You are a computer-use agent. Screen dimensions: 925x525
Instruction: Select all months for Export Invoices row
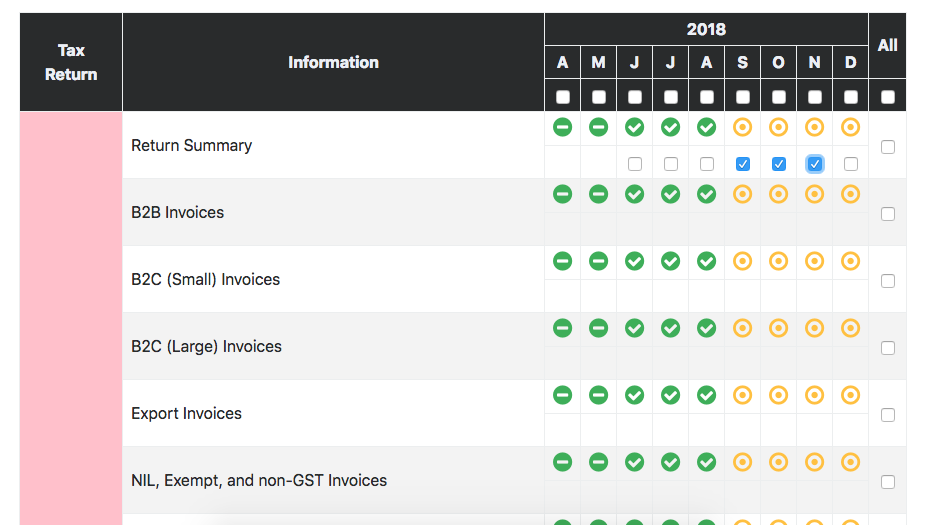(x=888, y=415)
